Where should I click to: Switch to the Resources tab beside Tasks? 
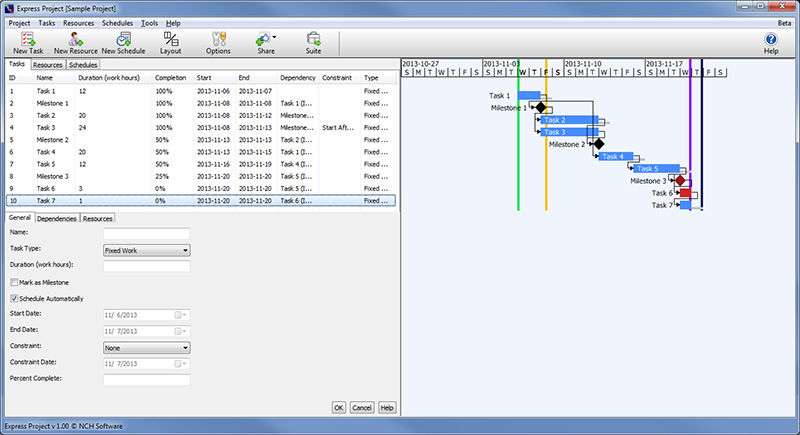pos(48,65)
